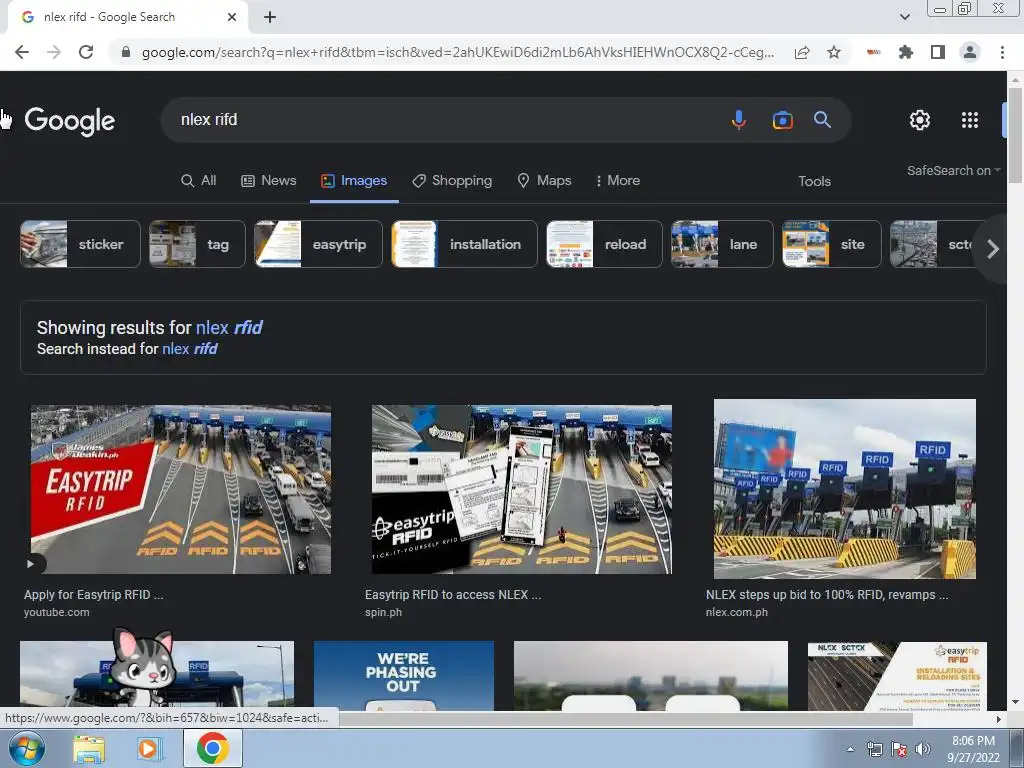Click the nlex rfid corrected link
The width and height of the screenshot is (1024, 768).
pyautogui.click(x=229, y=327)
